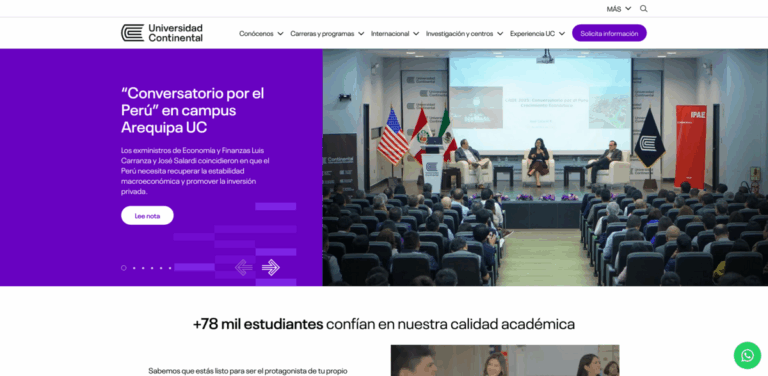
Task: Expand Investigación y centros menu
Action: click(464, 34)
